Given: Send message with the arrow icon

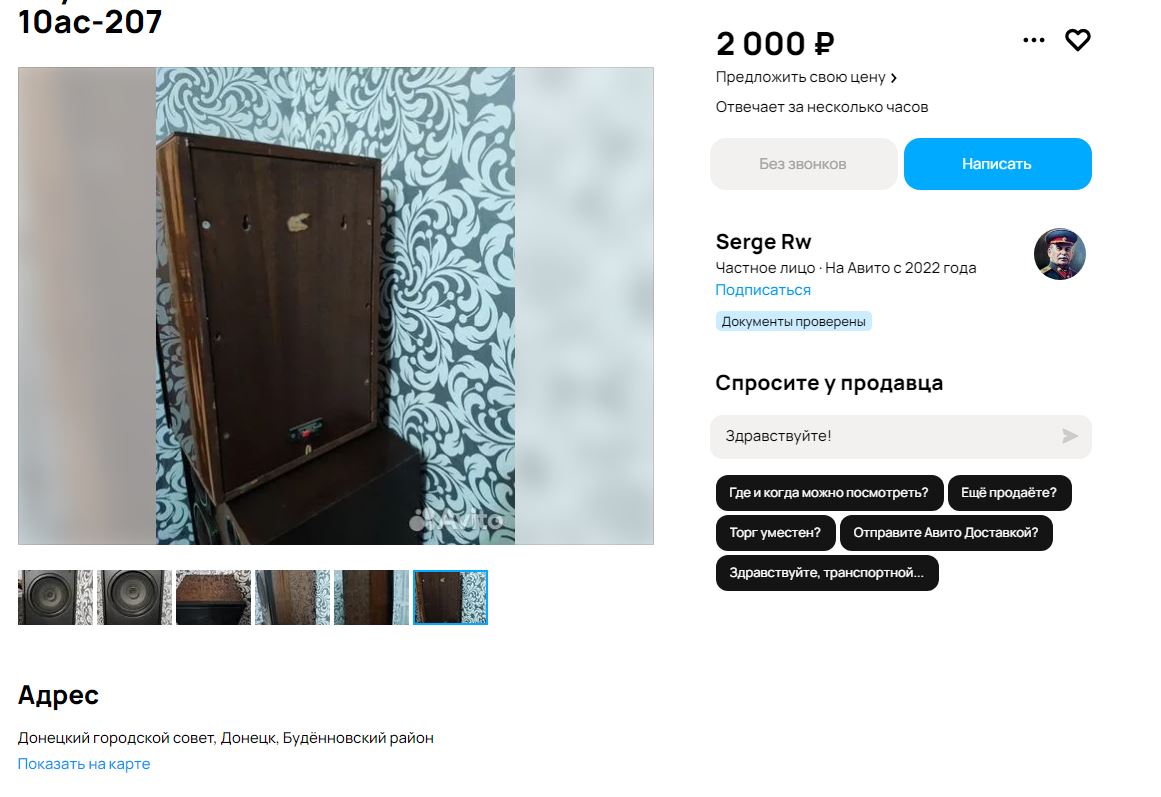Looking at the screenshot, I should point(1069,436).
